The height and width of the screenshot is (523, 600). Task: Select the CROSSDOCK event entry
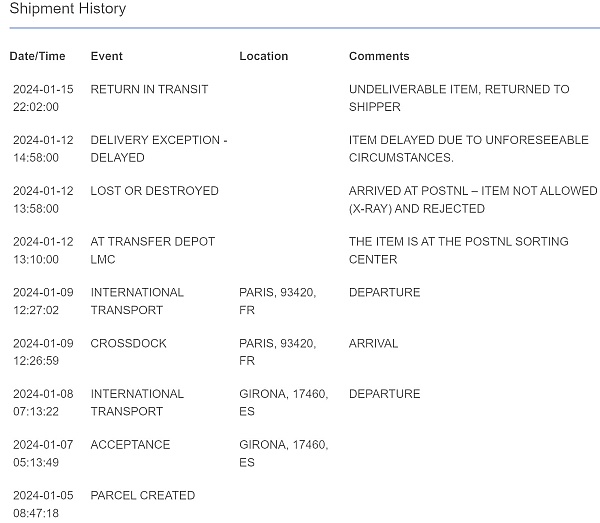(128, 343)
